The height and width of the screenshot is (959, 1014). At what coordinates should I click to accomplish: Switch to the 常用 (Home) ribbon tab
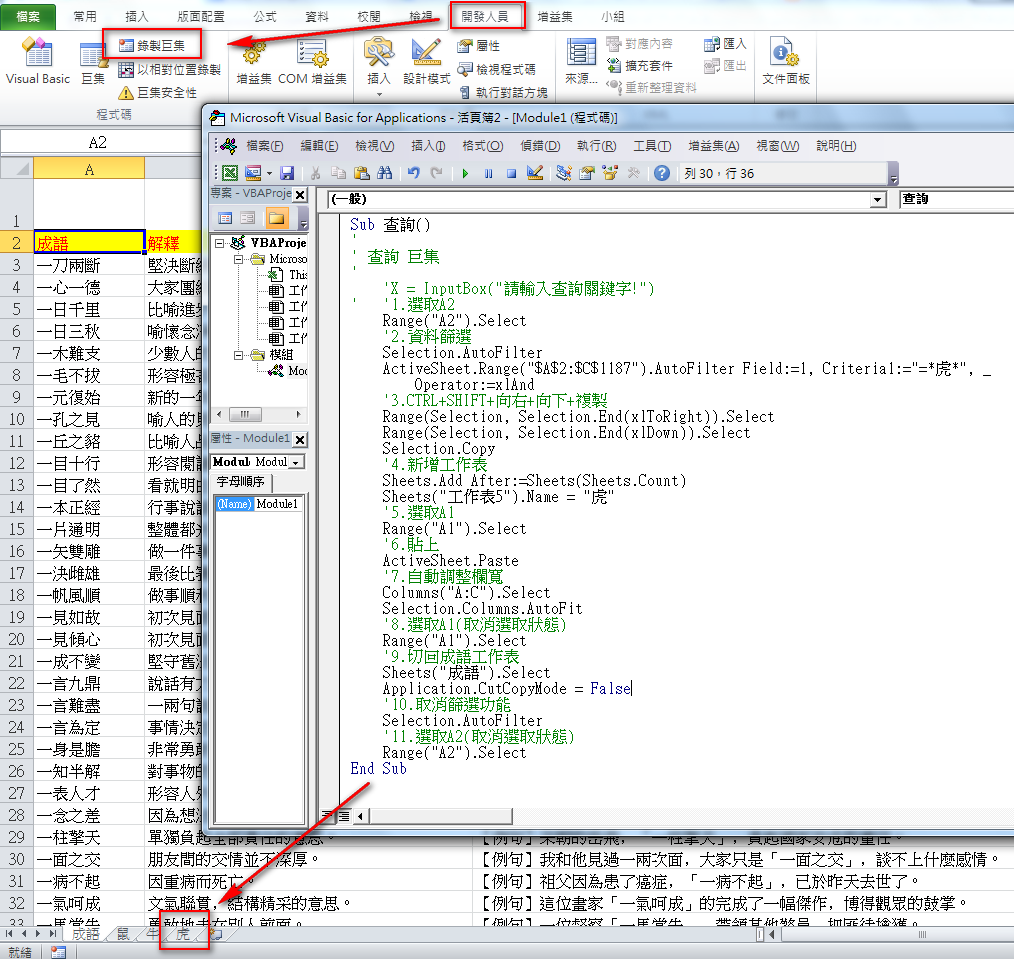[85, 16]
